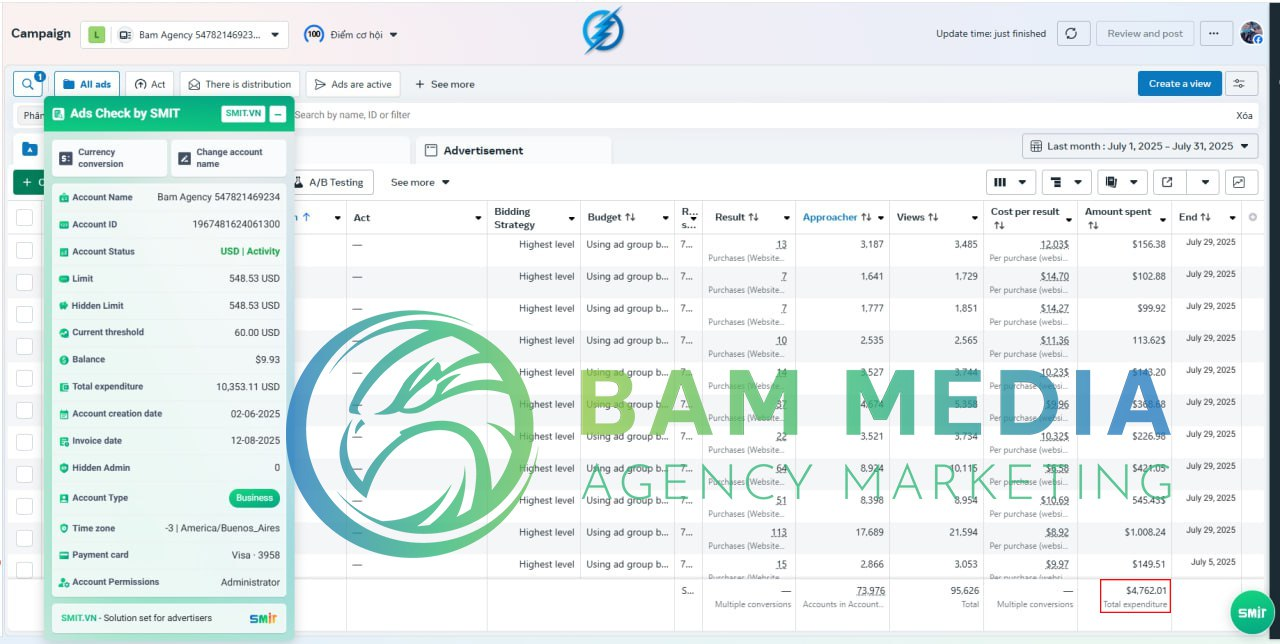Sort by Budget column arrows
Screen dimensions: 1280x644
(630, 217)
